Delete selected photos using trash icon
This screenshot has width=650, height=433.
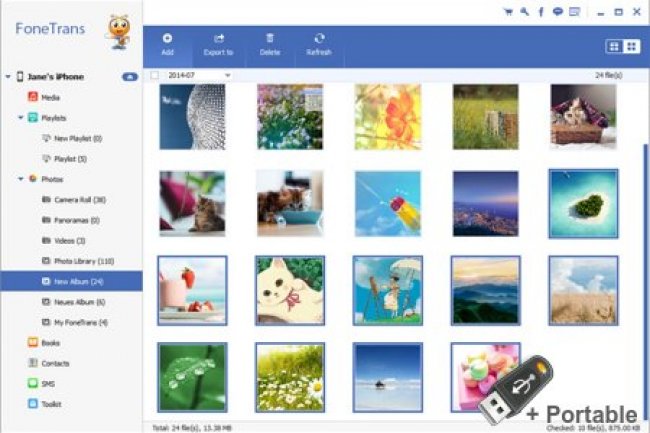click(x=270, y=44)
